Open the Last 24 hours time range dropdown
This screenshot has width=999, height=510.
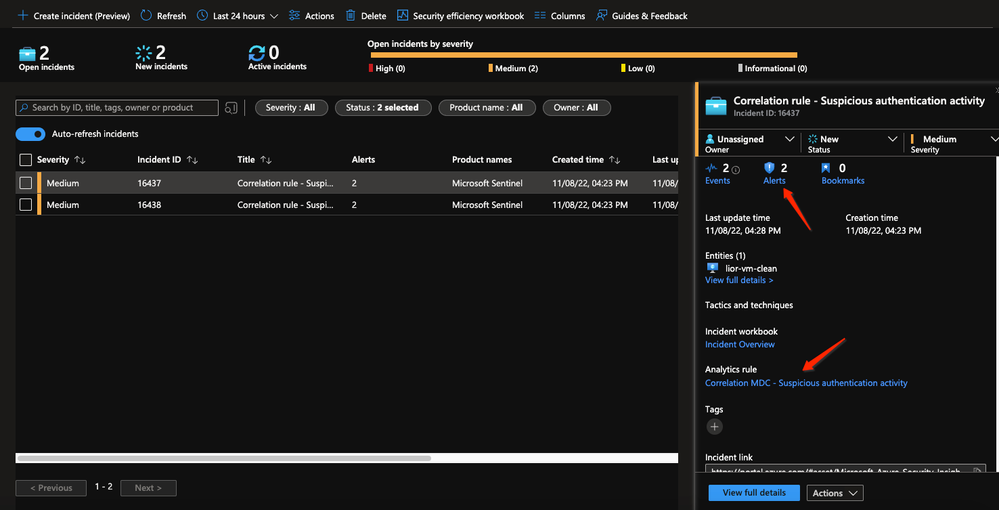[x=238, y=16]
